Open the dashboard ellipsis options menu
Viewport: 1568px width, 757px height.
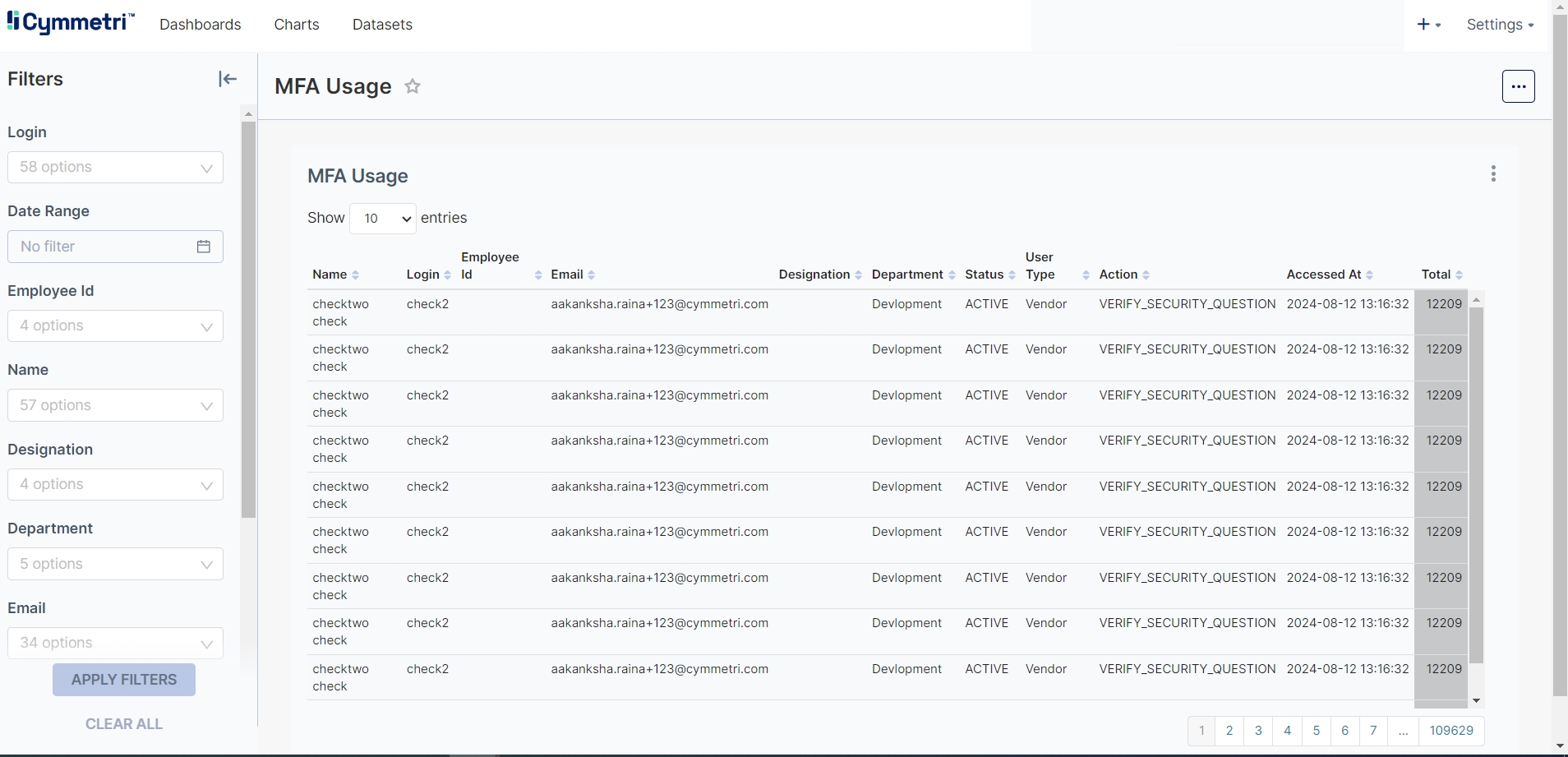click(x=1518, y=86)
